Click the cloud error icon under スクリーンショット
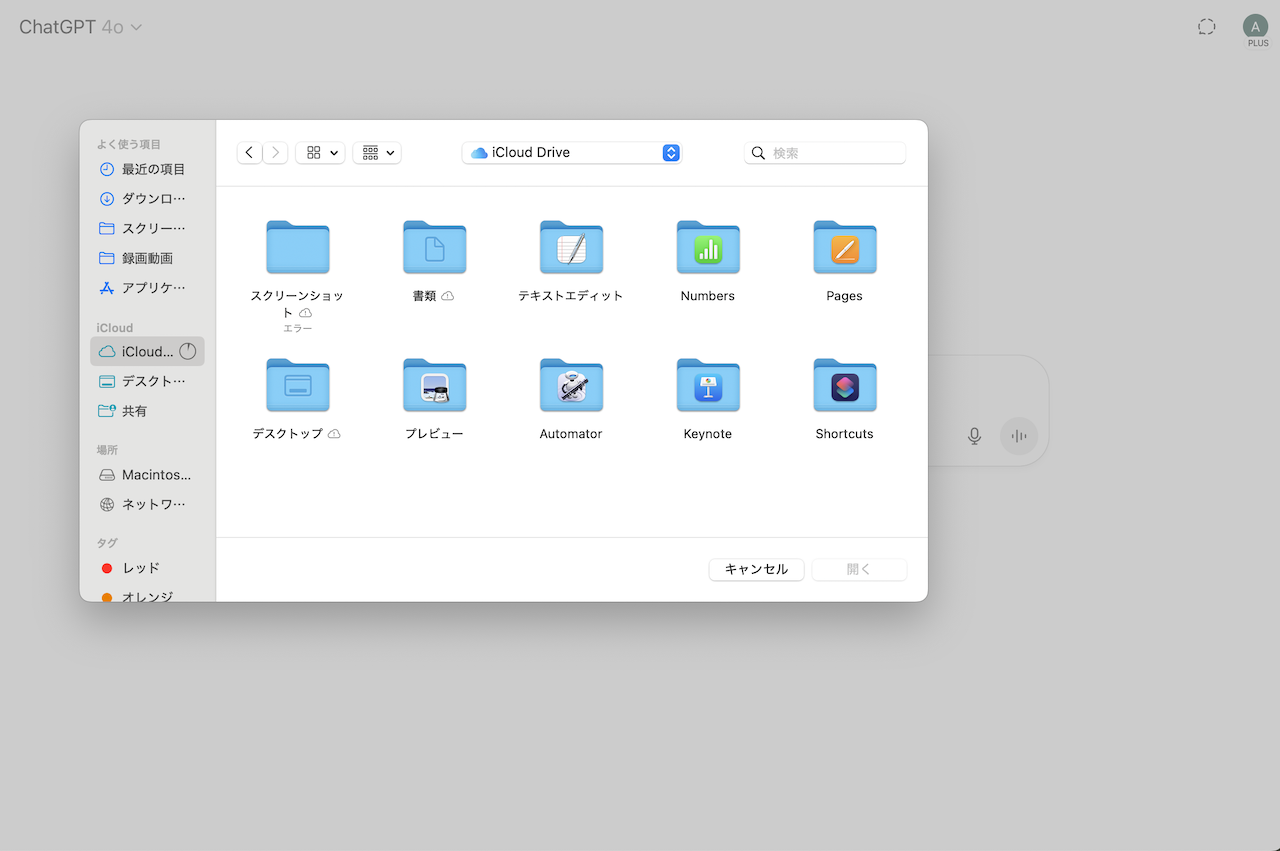The image size is (1280, 851). [306, 313]
